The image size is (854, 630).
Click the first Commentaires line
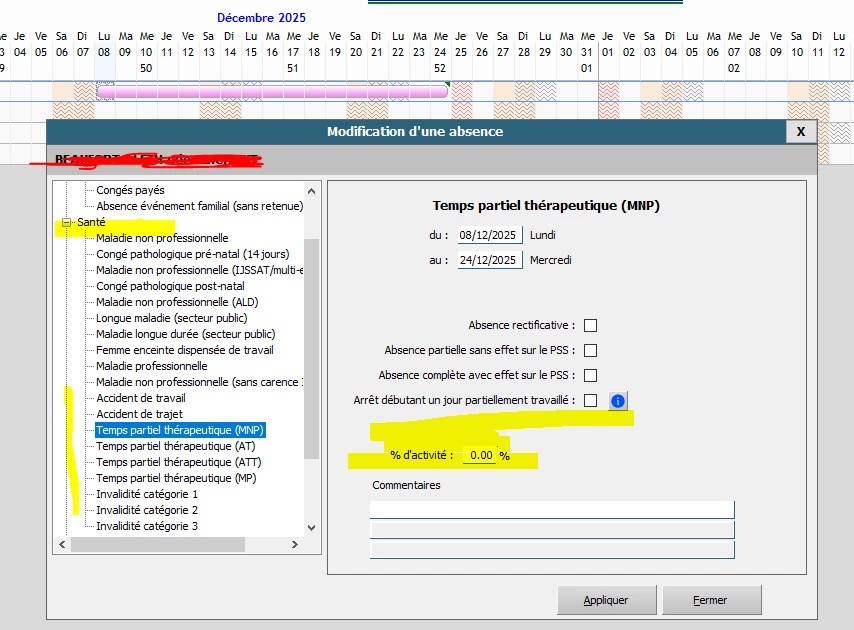click(x=552, y=510)
